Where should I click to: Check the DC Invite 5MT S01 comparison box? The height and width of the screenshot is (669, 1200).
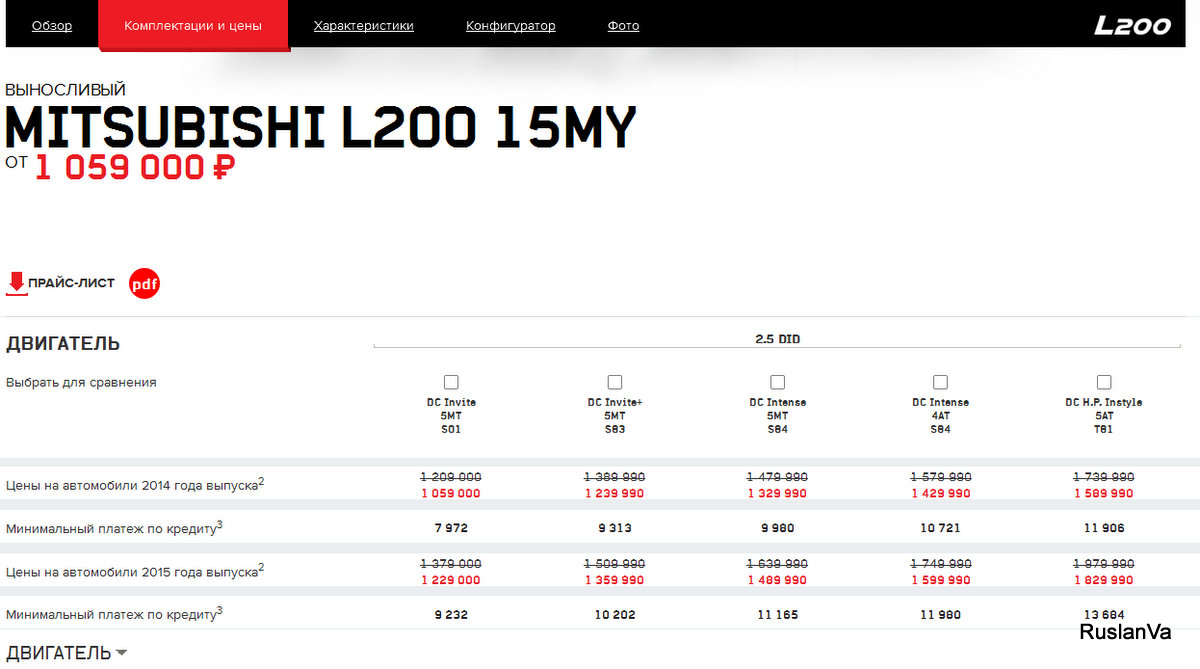451,382
